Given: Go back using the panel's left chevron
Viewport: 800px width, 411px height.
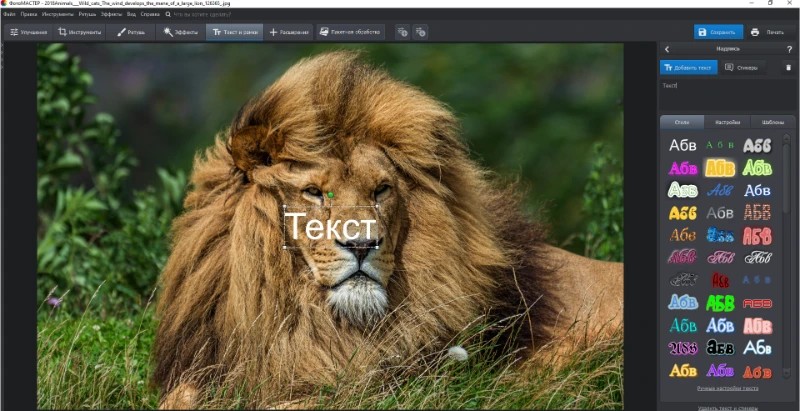Looking at the screenshot, I should click(667, 49).
